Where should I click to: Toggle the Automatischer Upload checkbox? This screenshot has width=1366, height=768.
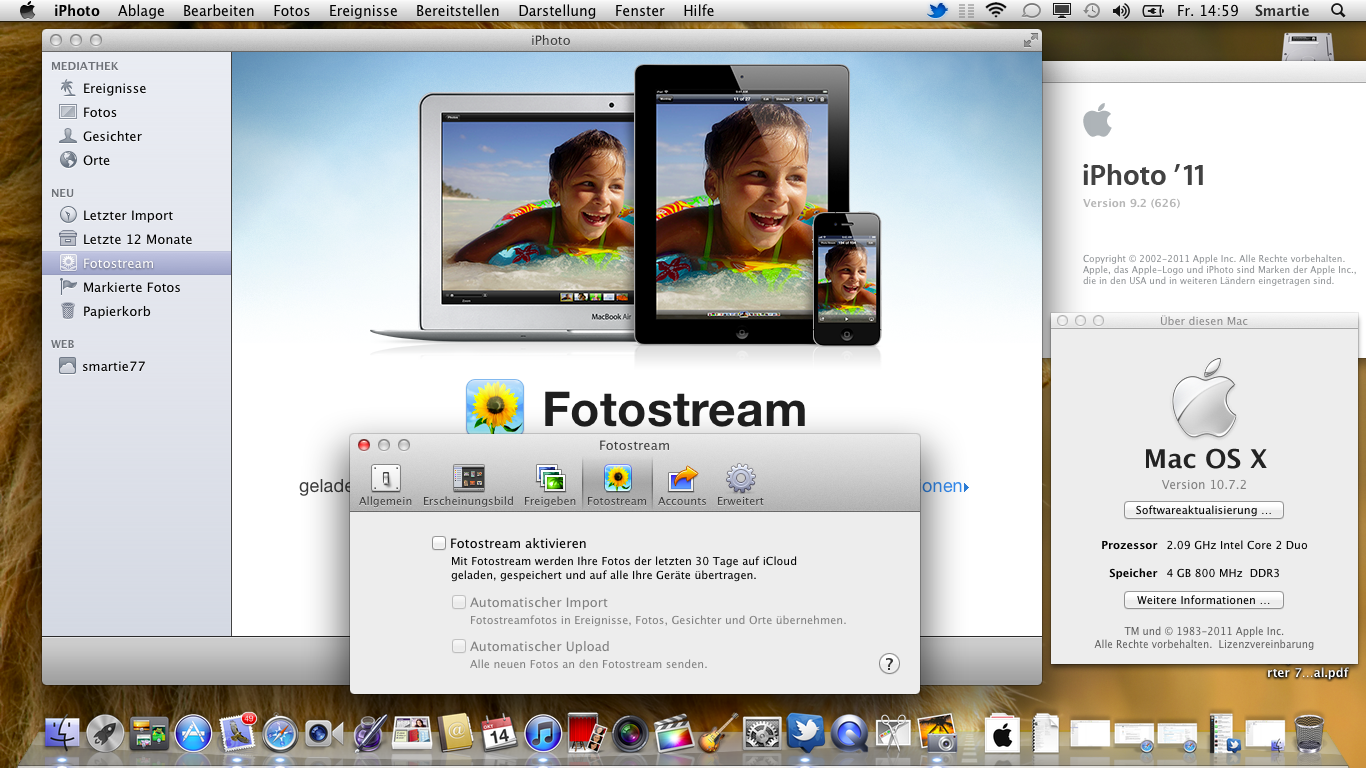point(459,646)
